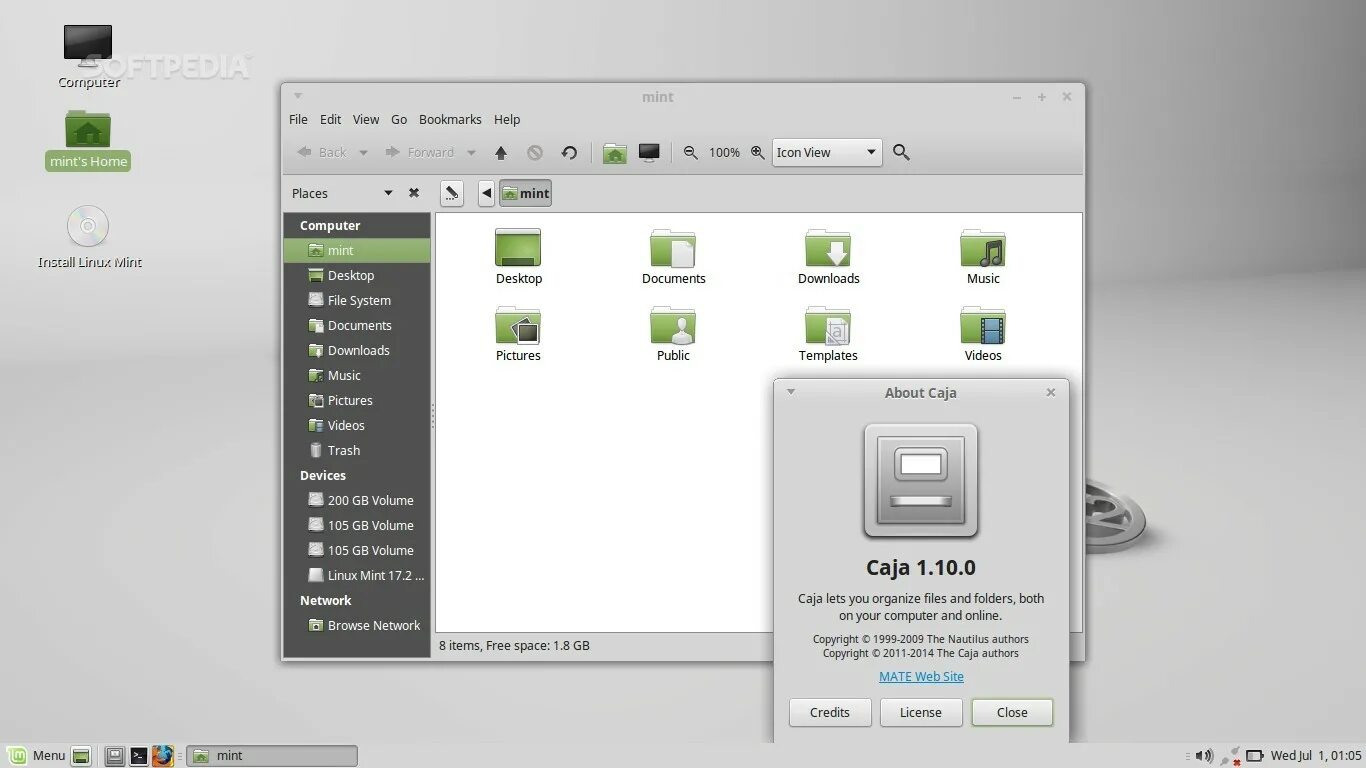1366x768 pixels.
Task: Launch Firefox from the panel
Action: (163, 756)
